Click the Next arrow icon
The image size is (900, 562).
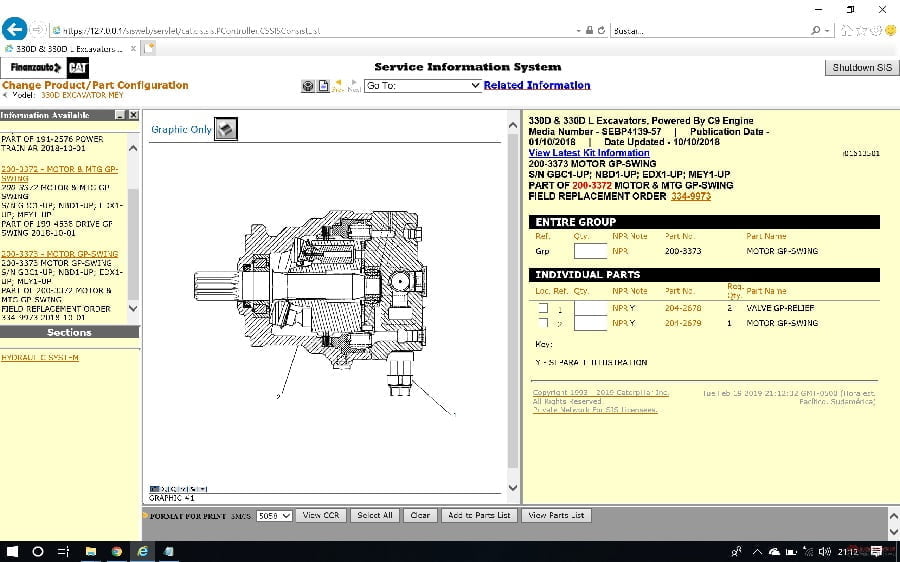[x=354, y=86]
